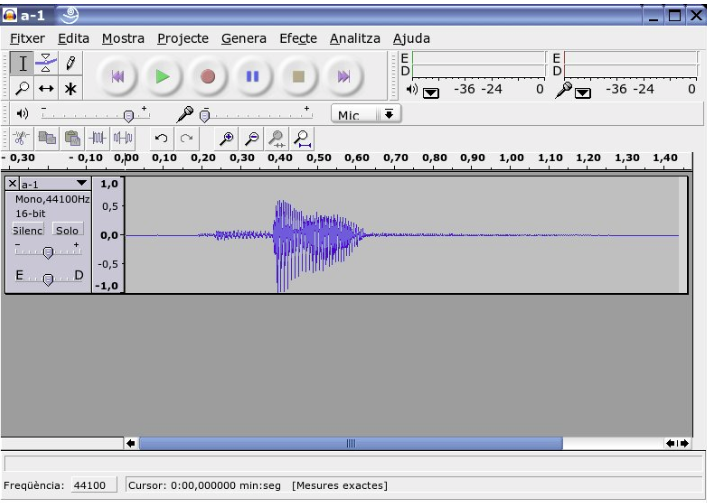Undo the last action
The width and height of the screenshot is (707, 503).
point(161,138)
